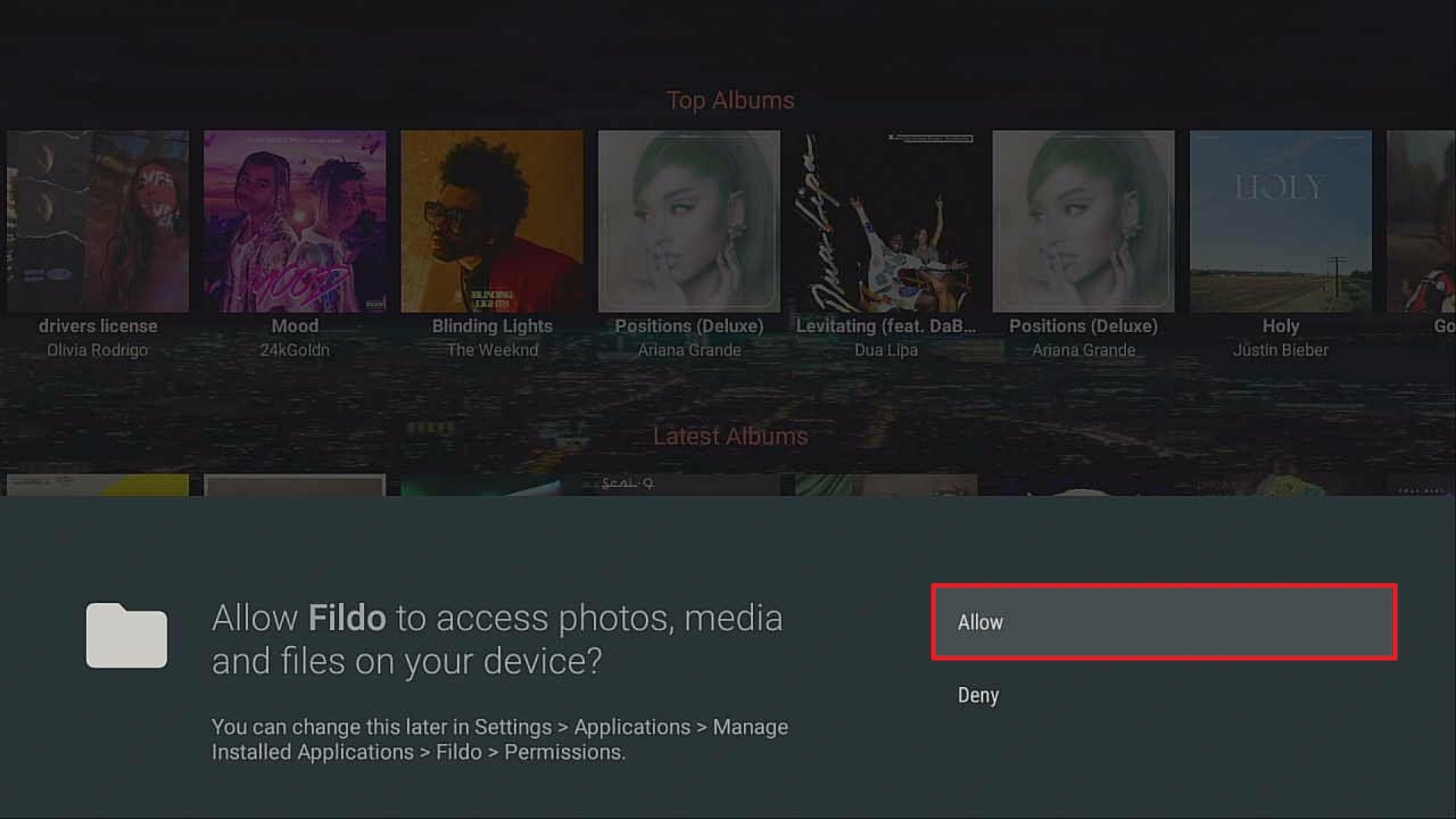Viewport: 1456px width, 819px height.
Task: Click the 'Top Albums' section heading
Action: [730, 100]
